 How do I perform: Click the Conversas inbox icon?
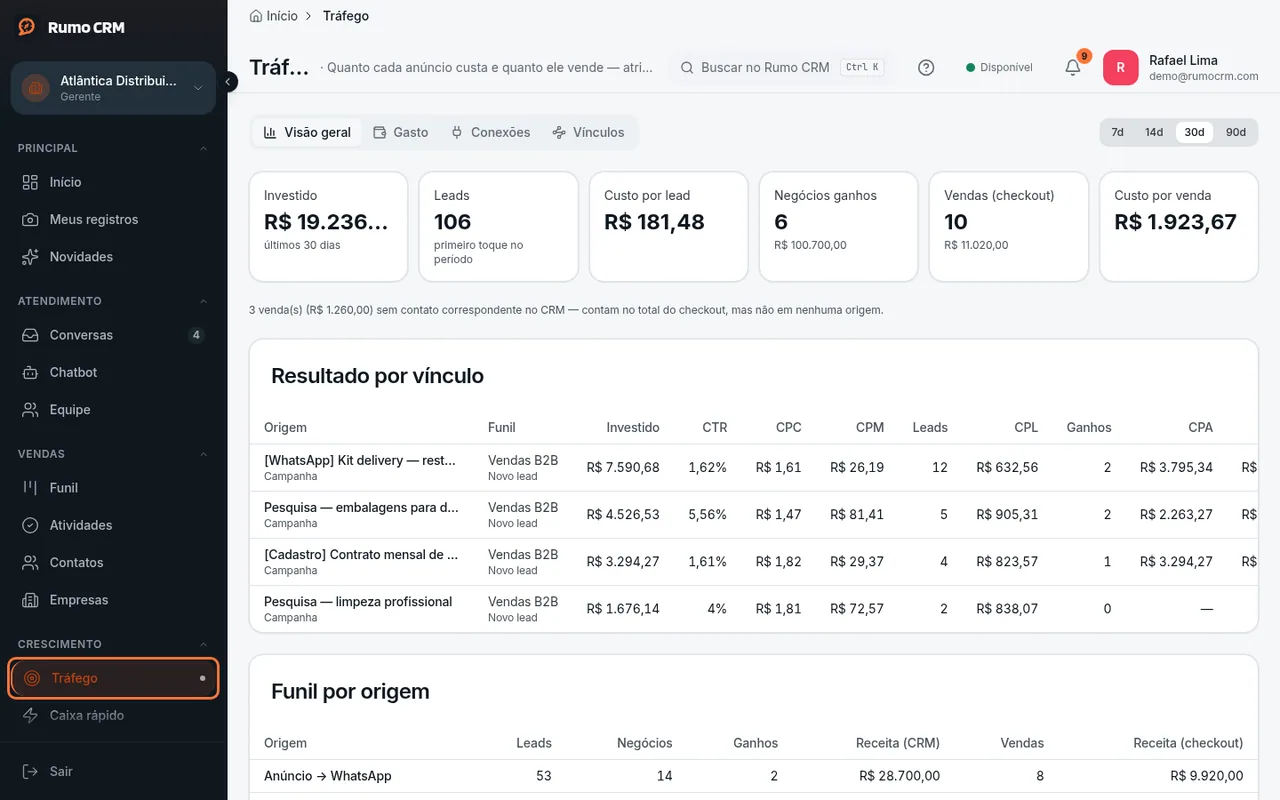pyautogui.click(x=31, y=335)
